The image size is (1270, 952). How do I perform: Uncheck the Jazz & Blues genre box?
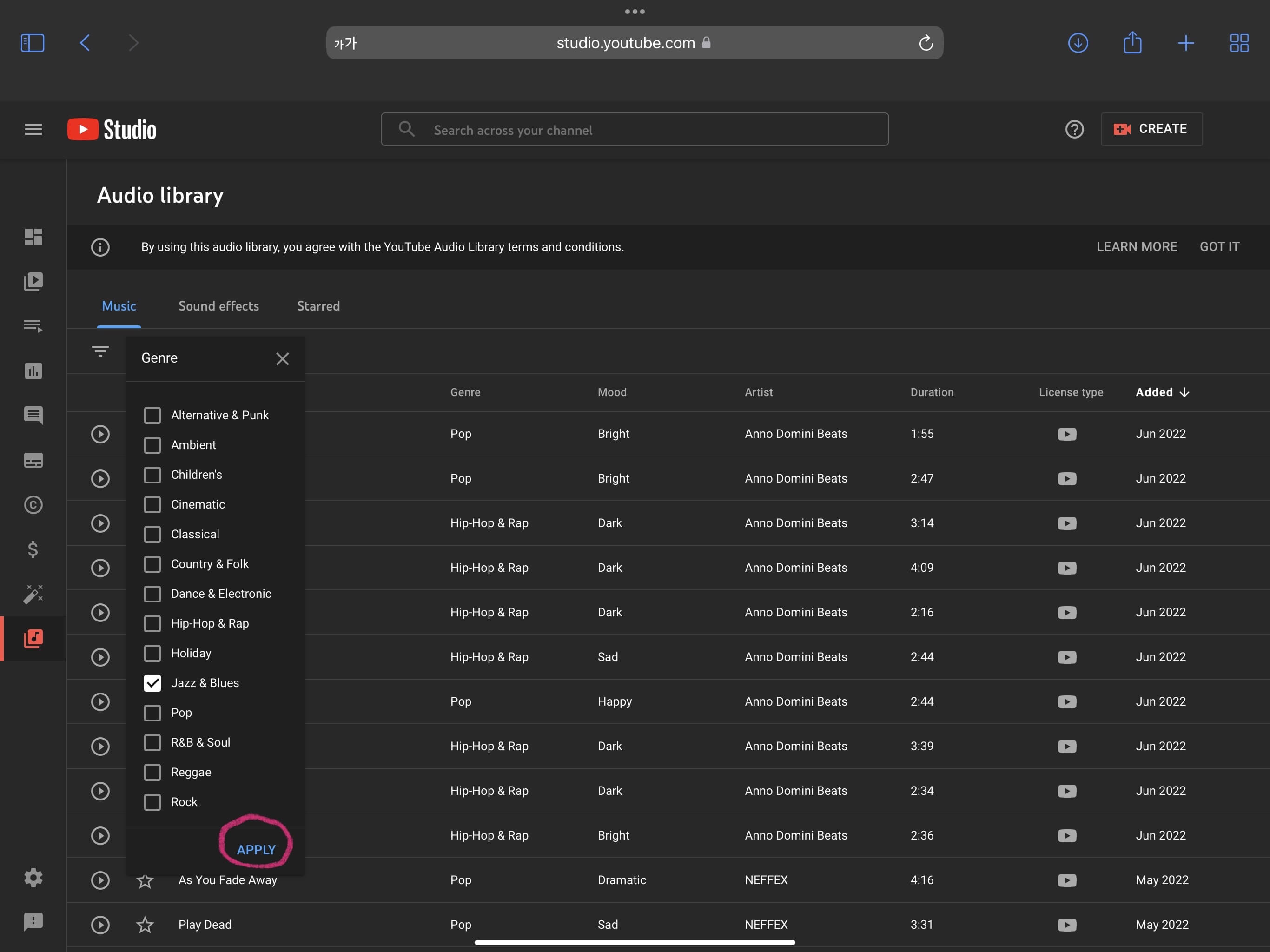[152, 683]
